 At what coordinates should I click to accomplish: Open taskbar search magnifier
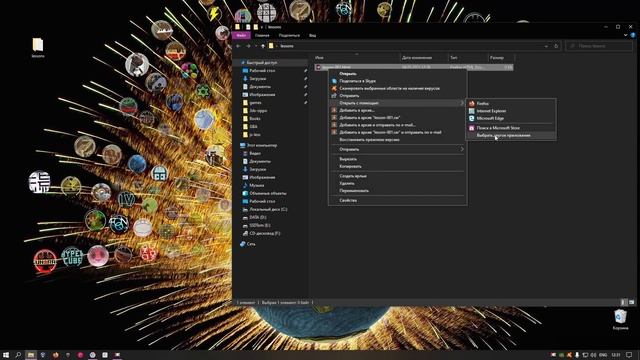point(18,355)
